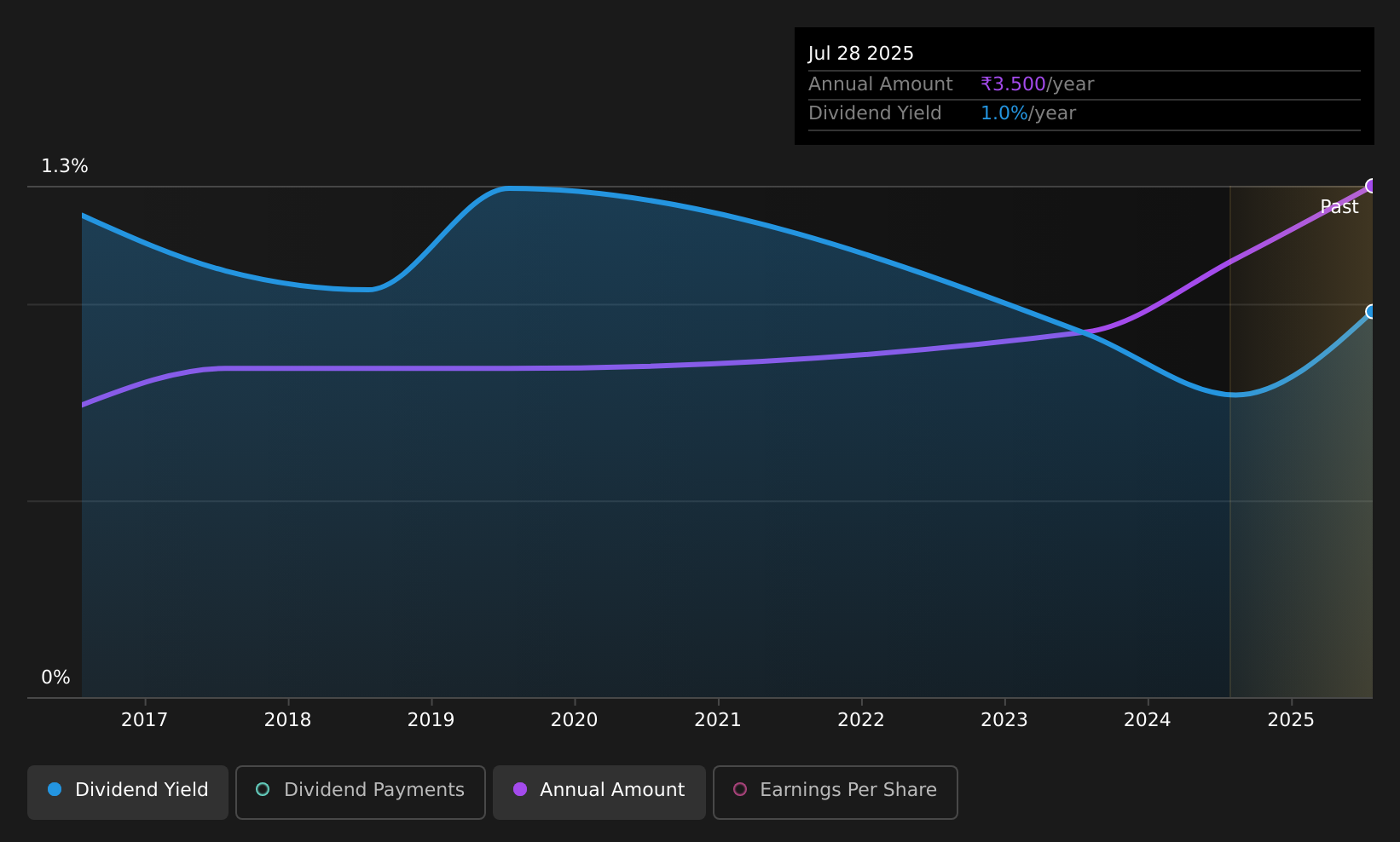1400x842 pixels.
Task: Select the blue Dividend Yield end marker
Action: tap(1371, 311)
